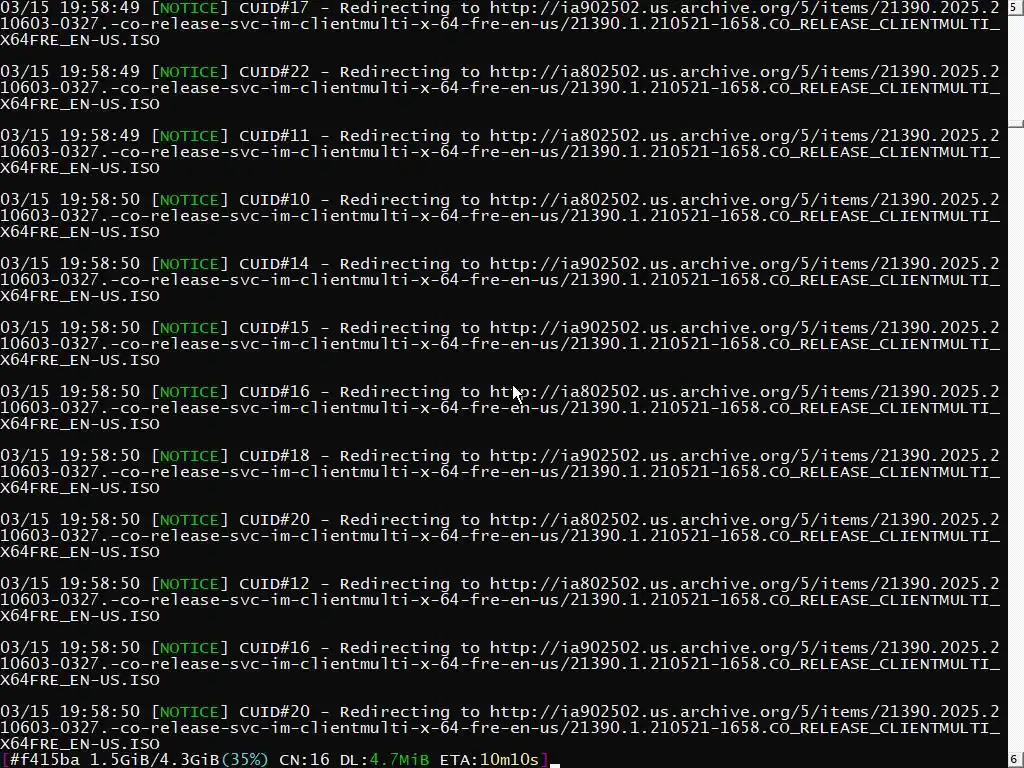Click the X64FRE_EN-US.ISO filename on the last log entry
The image size is (1024, 768).
click(x=80, y=744)
